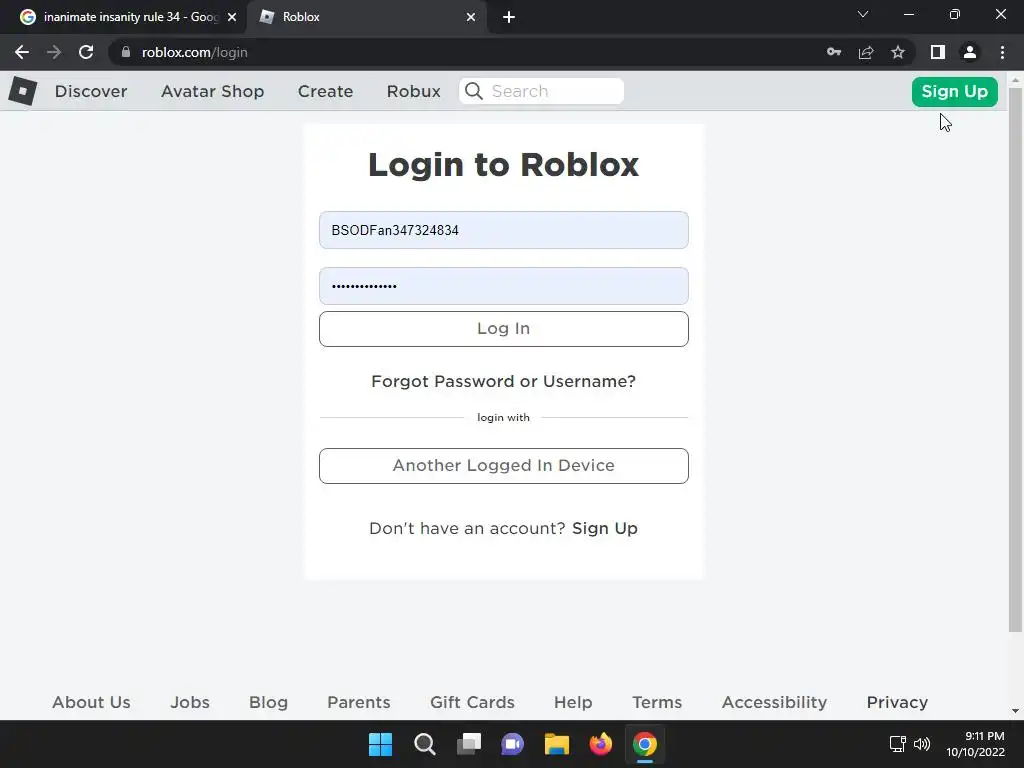Click the page vertical scrollbar
This screenshot has height=768, width=1024.
[1015, 359]
